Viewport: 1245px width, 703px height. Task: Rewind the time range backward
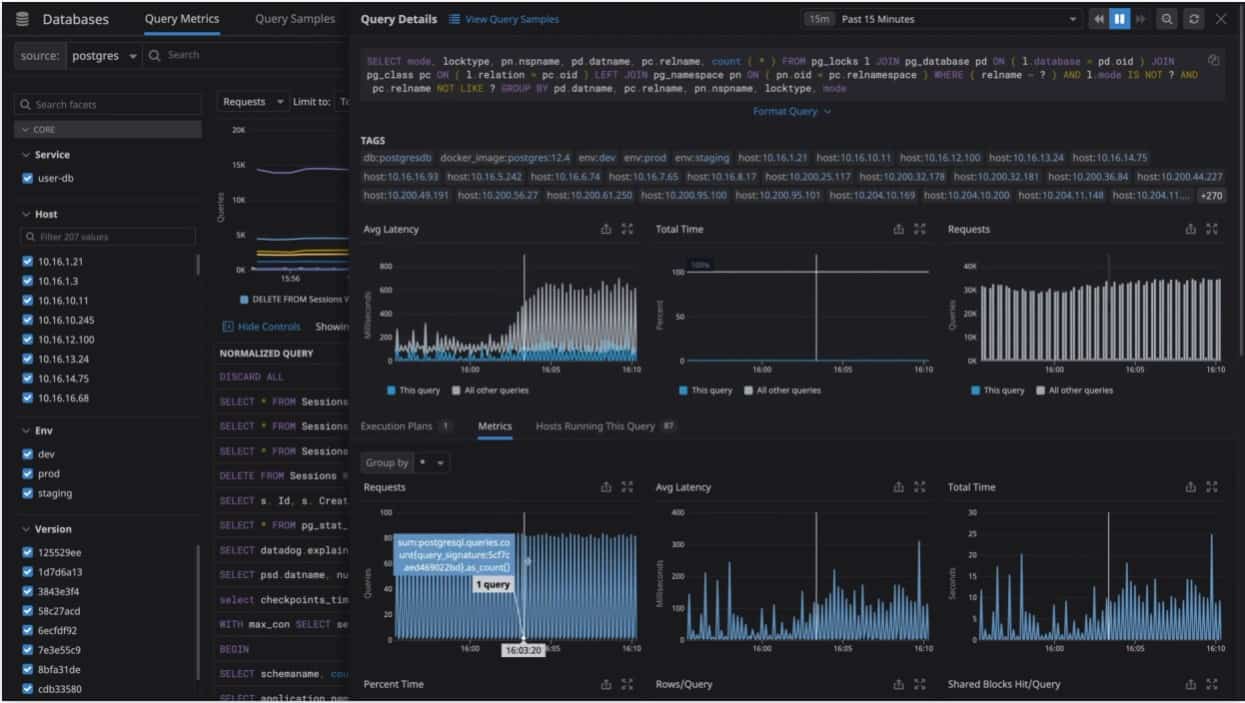[x=1099, y=19]
